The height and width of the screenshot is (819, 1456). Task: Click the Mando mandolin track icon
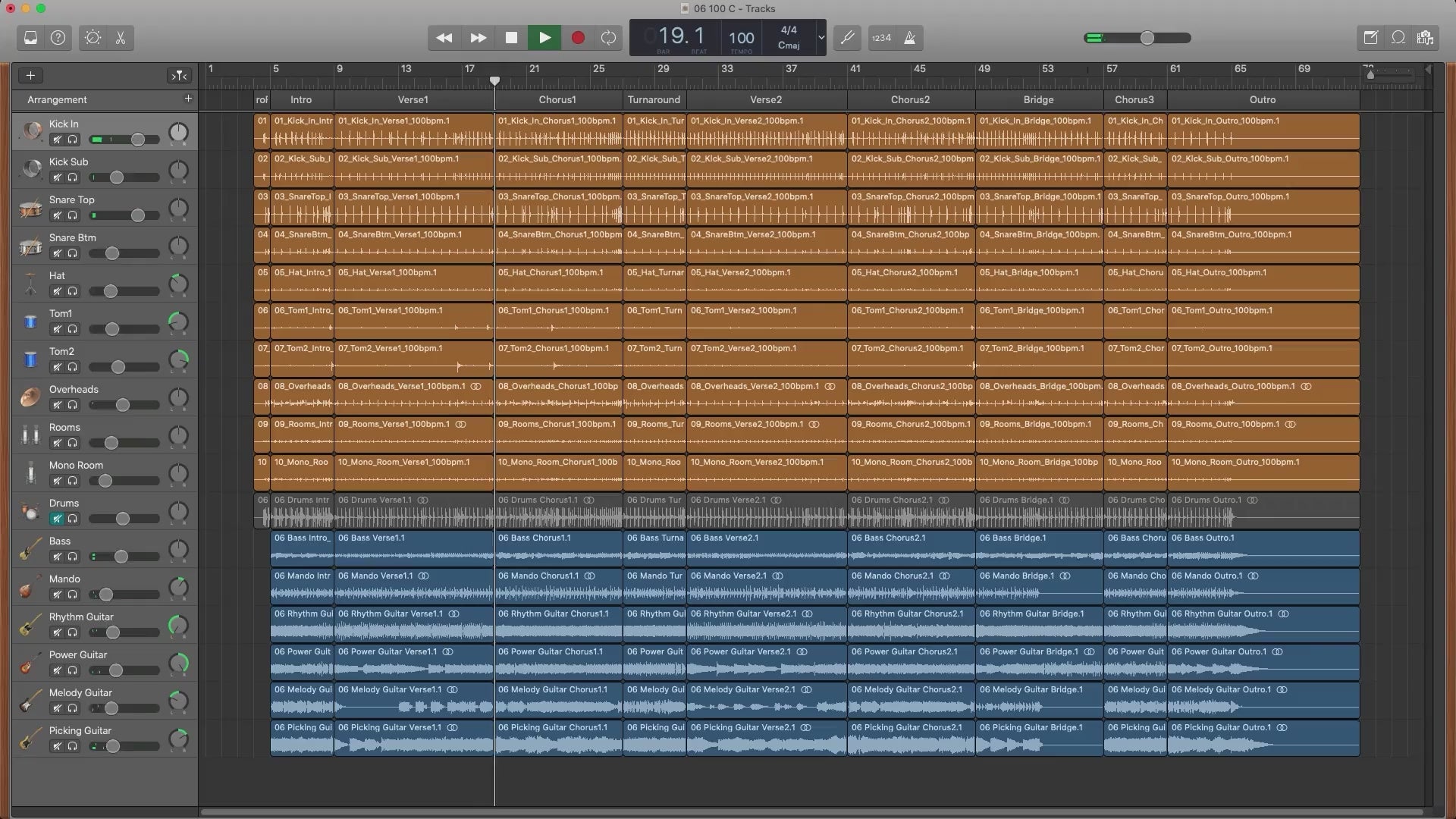pos(31,587)
